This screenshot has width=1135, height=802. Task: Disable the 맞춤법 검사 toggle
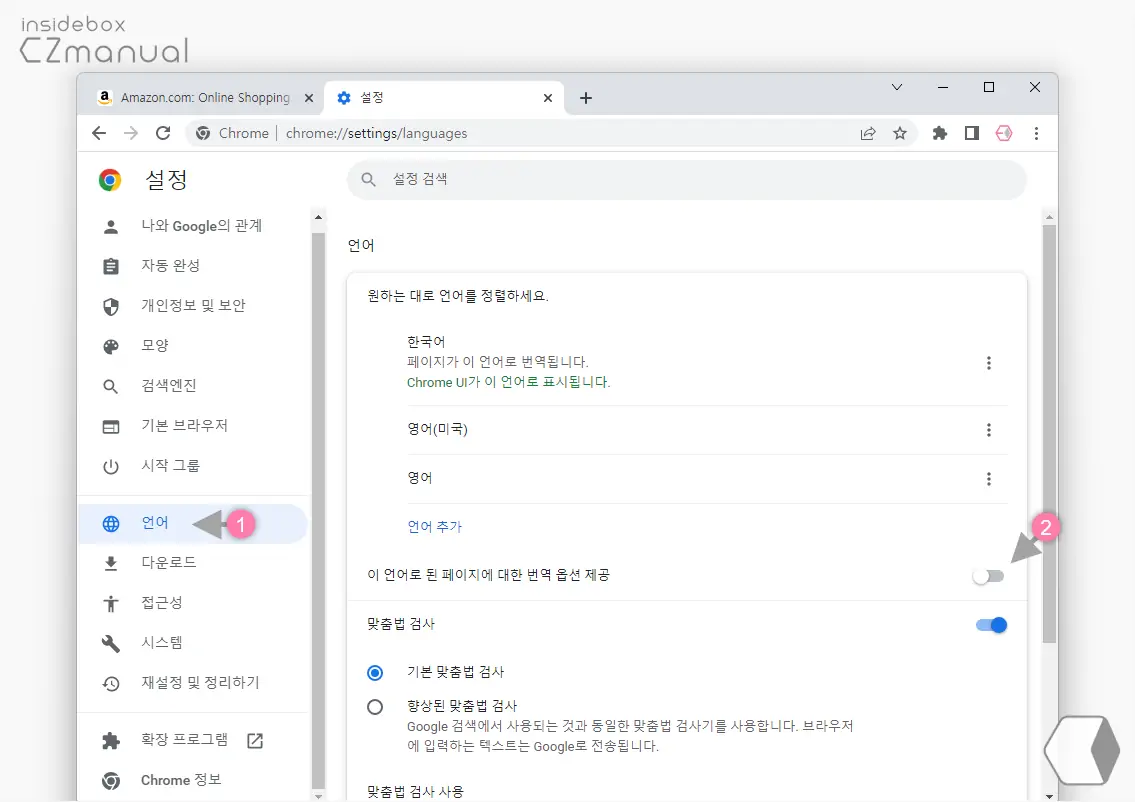[x=991, y=625]
